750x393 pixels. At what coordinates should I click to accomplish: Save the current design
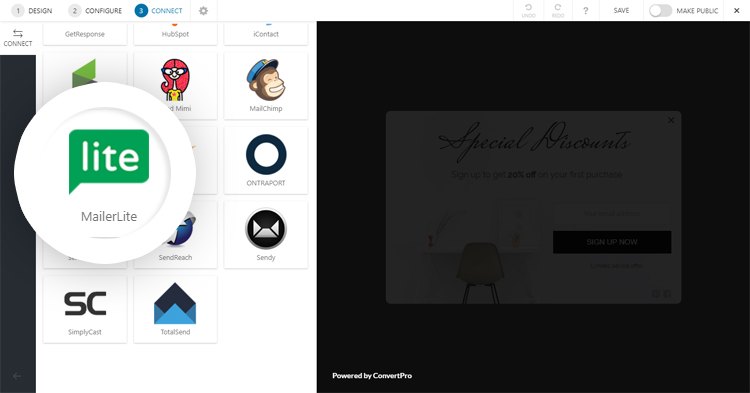[621, 11]
